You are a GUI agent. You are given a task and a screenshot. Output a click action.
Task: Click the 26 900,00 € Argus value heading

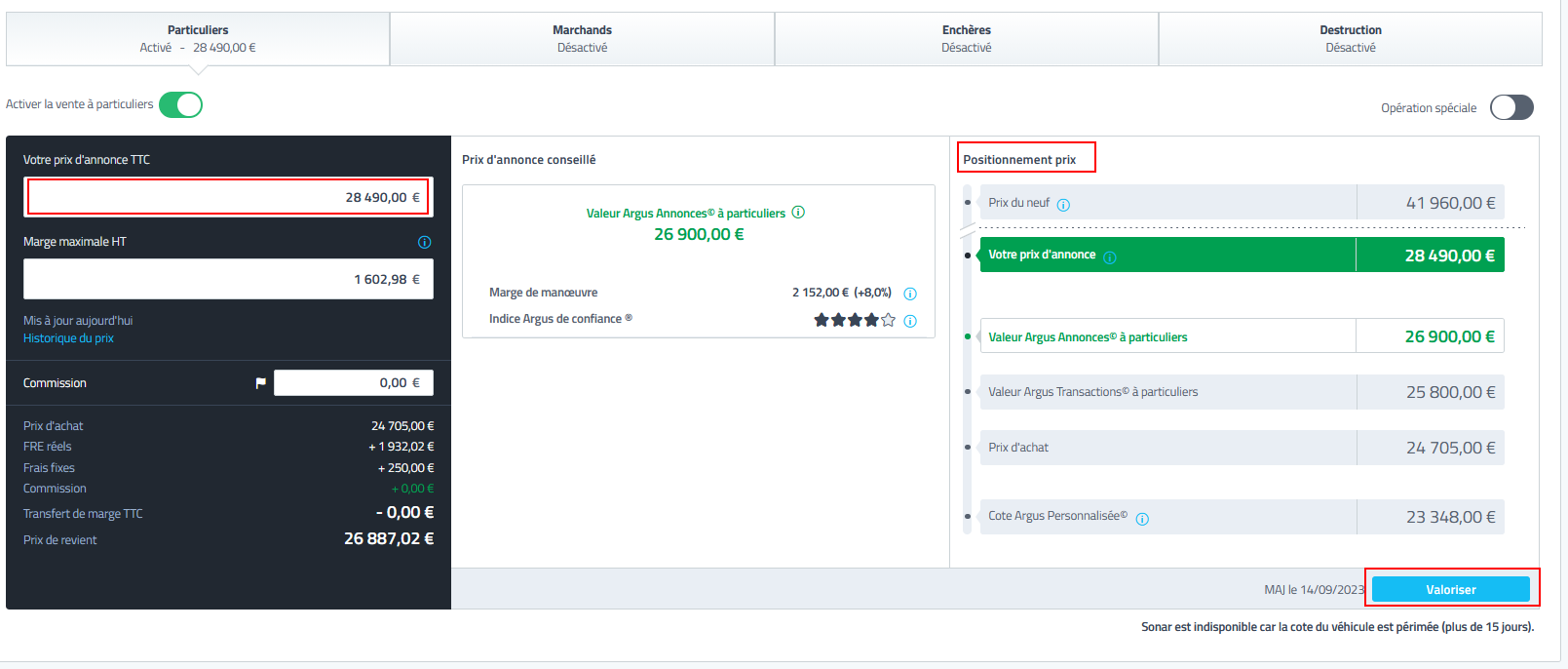pyautogui.click(x=699, y=234)
